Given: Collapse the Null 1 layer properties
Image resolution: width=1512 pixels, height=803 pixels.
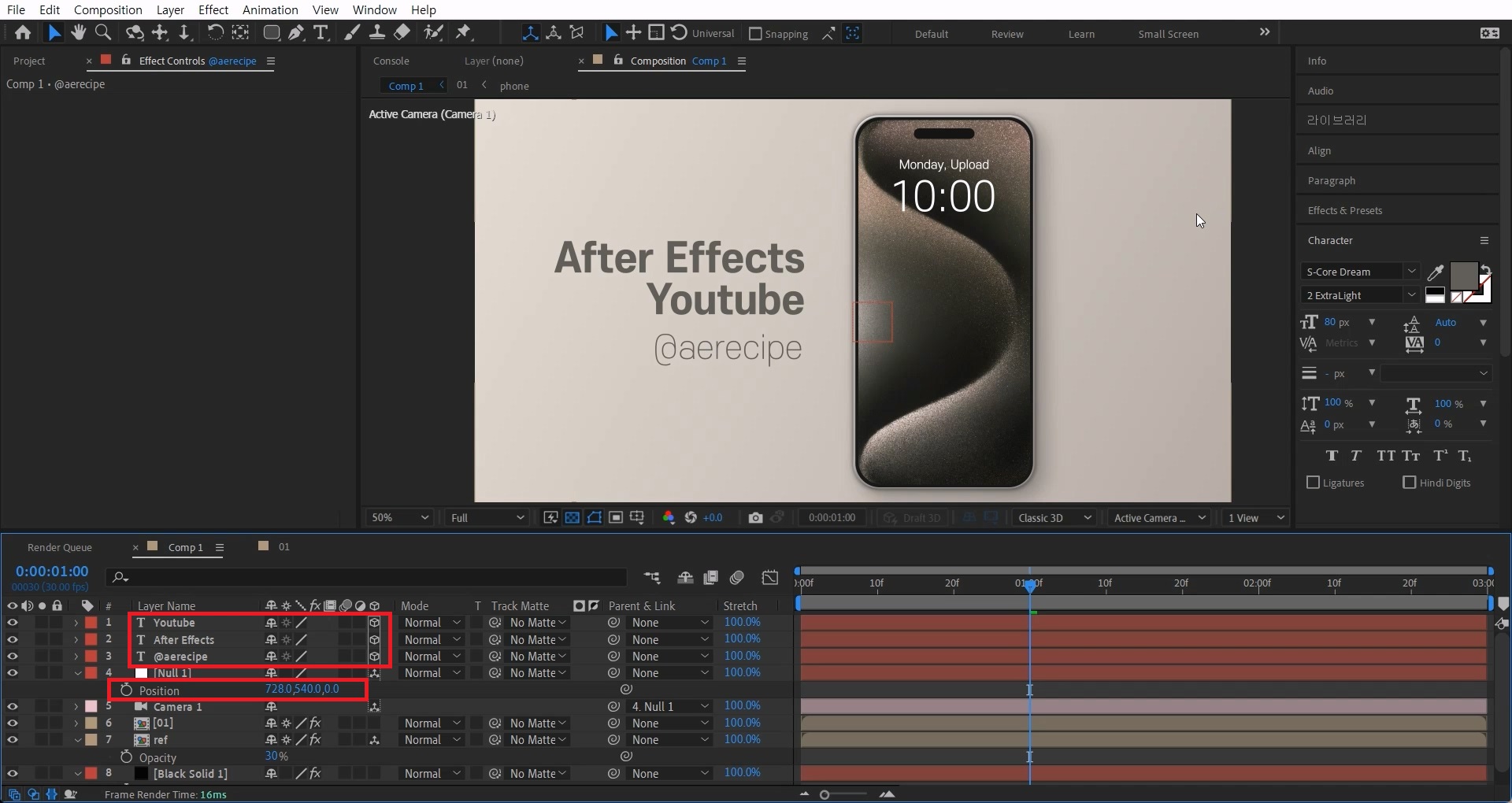Looking at the screenshot, I should (x=78, y=673).
